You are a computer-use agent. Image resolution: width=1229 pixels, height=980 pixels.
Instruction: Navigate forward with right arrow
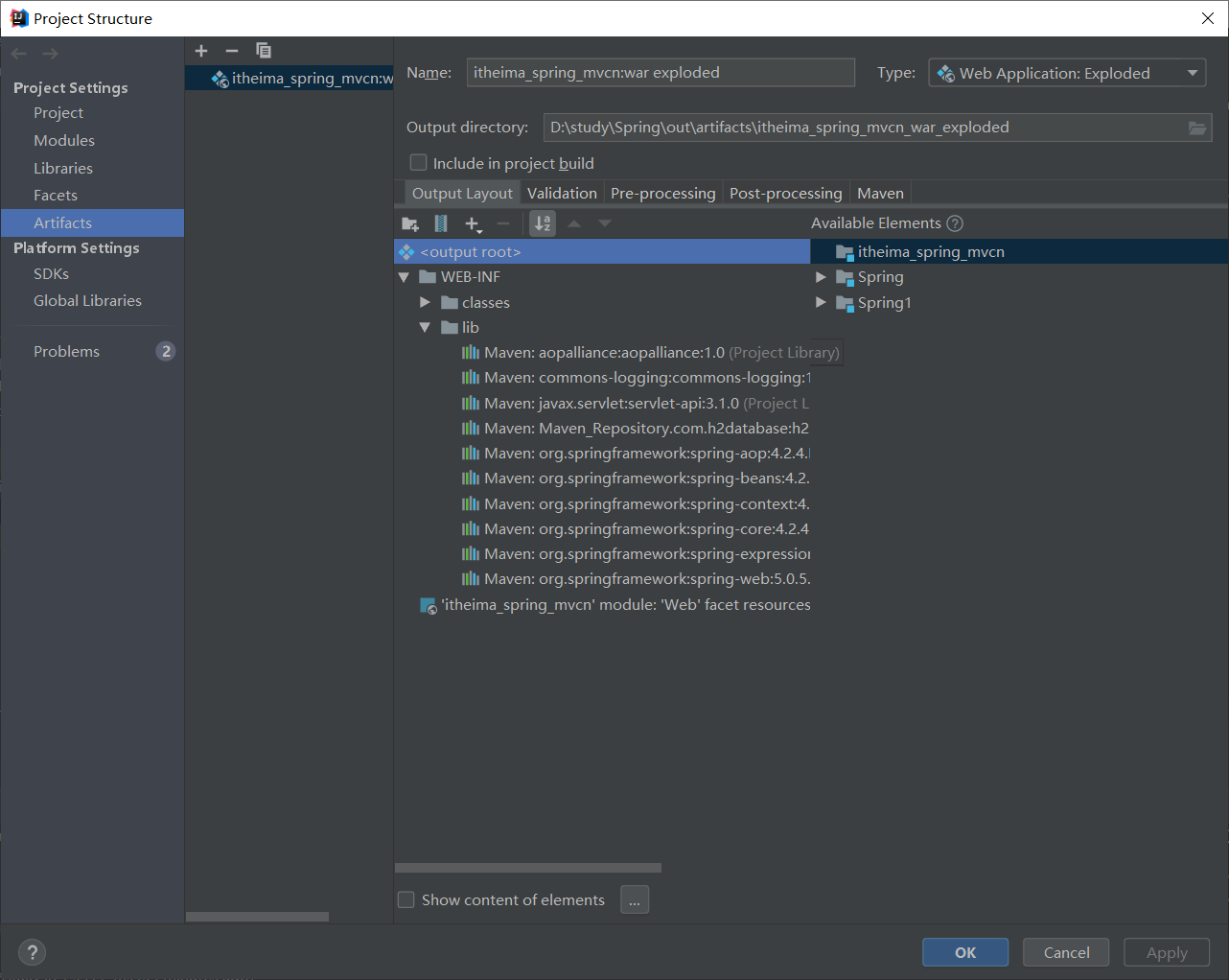click(x=50, y=54)
